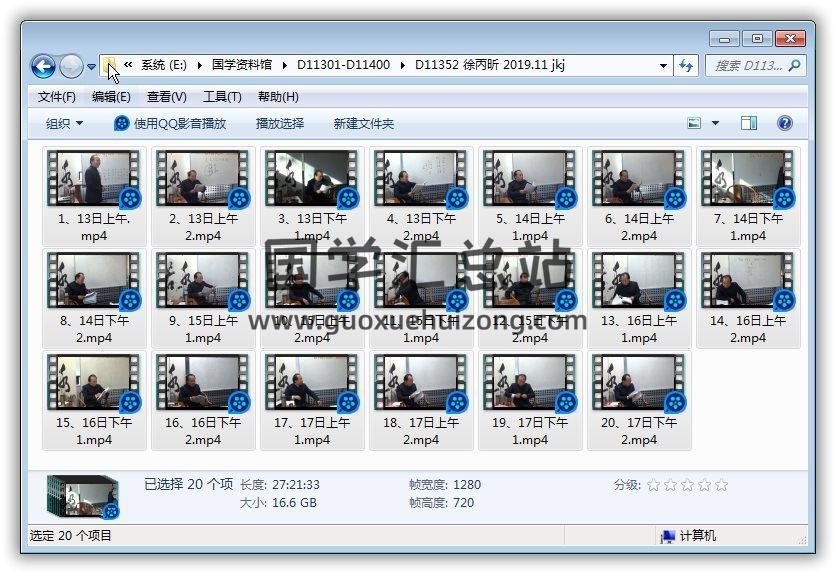Expand arrow after 系统 (E:) breadcrumb

point(199,66)
